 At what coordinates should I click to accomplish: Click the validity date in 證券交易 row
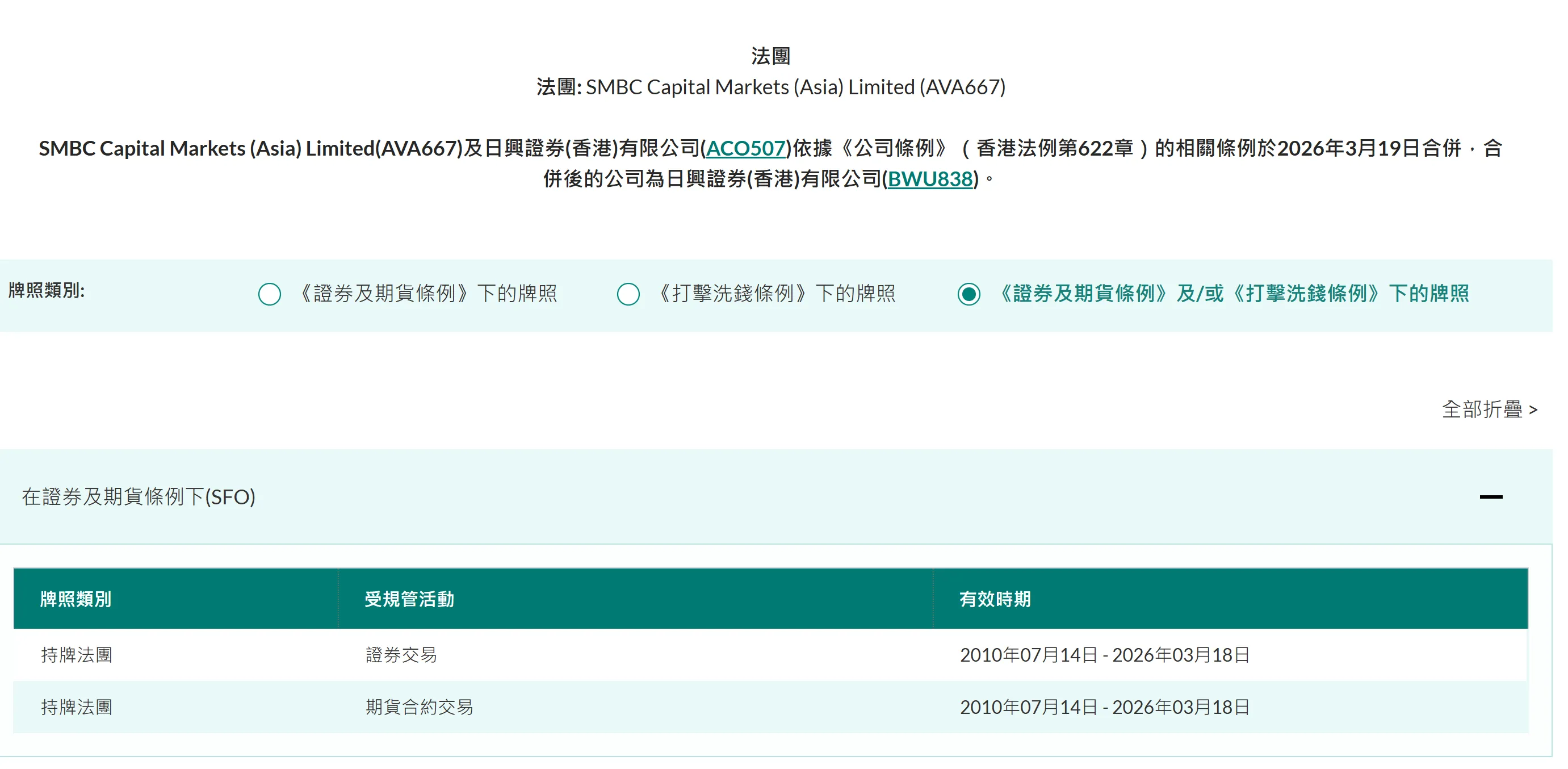coord(1104,655)
